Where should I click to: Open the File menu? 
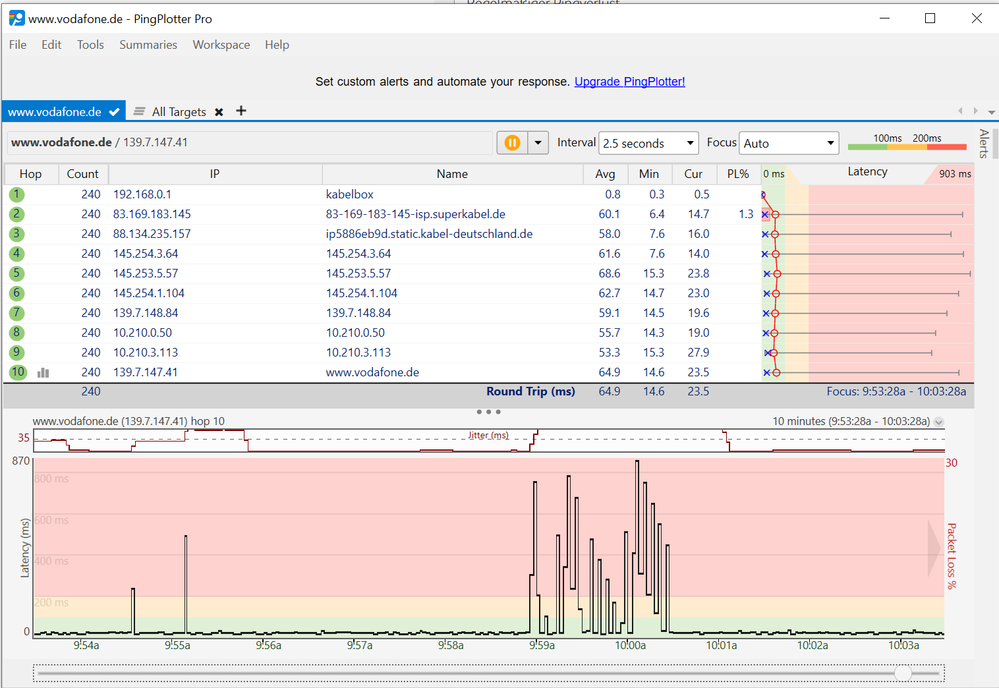tap(18, 45)
